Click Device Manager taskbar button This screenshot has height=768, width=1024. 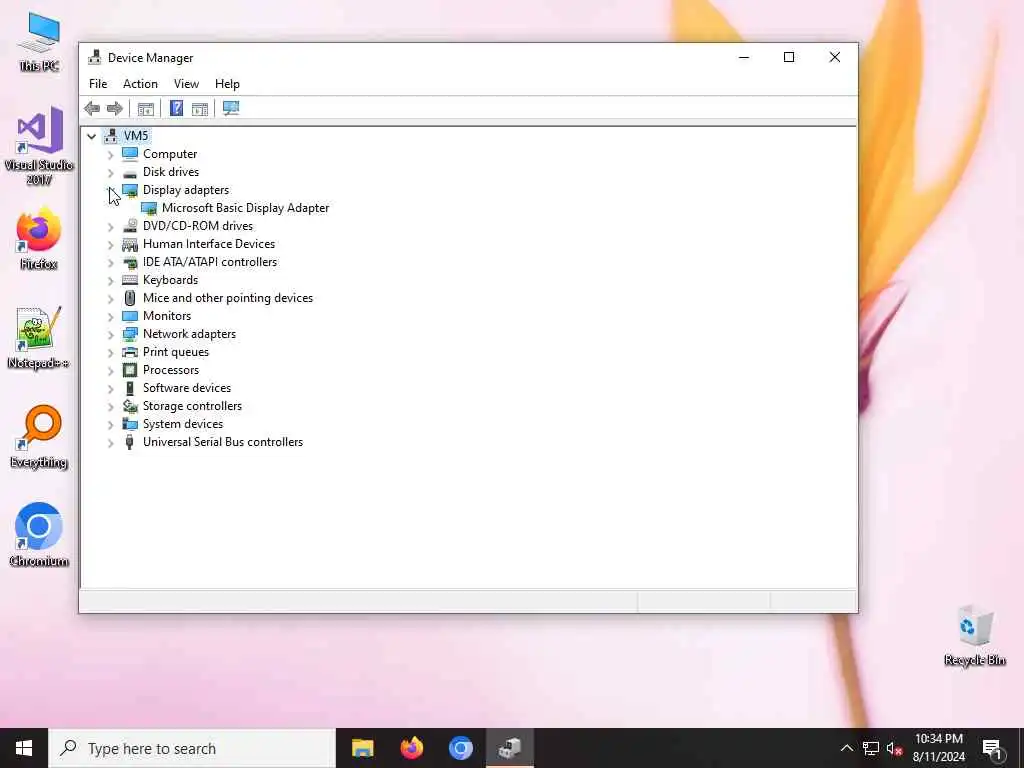pos(510,748)
